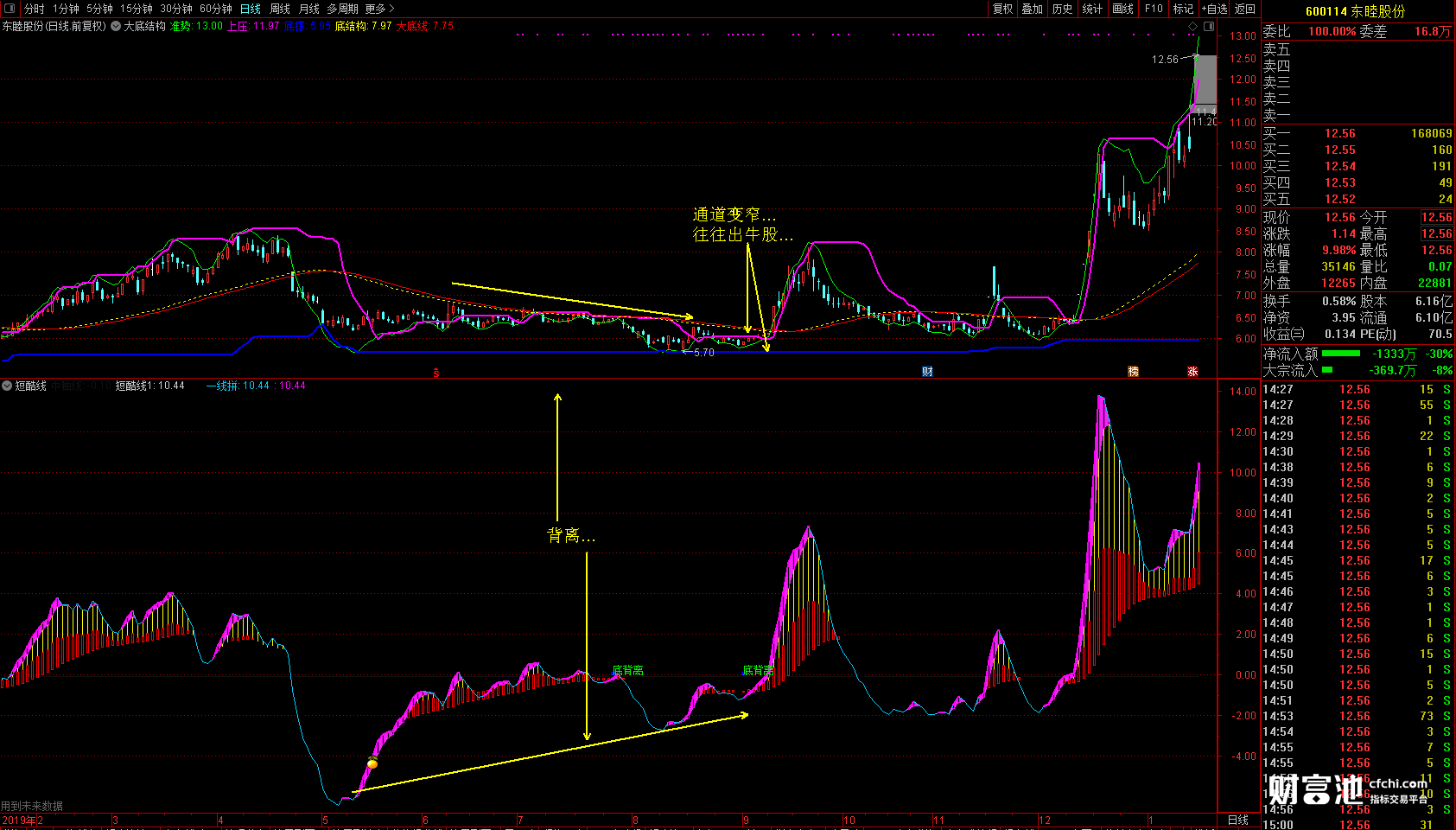The width and height of the screenshot is (1456, 830).
Task: Open the 短酷线 indicator dropdown
Action: [7, 386]
